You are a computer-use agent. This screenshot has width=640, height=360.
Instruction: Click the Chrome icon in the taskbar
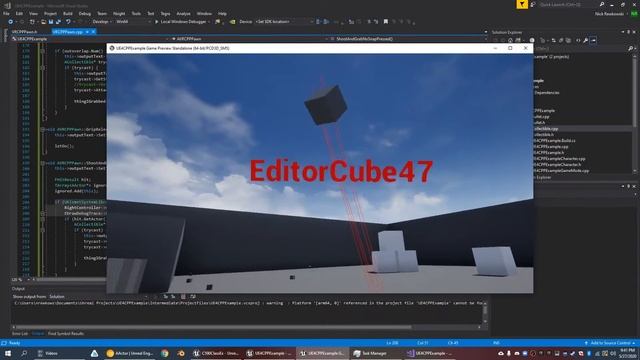click(164, 353)
